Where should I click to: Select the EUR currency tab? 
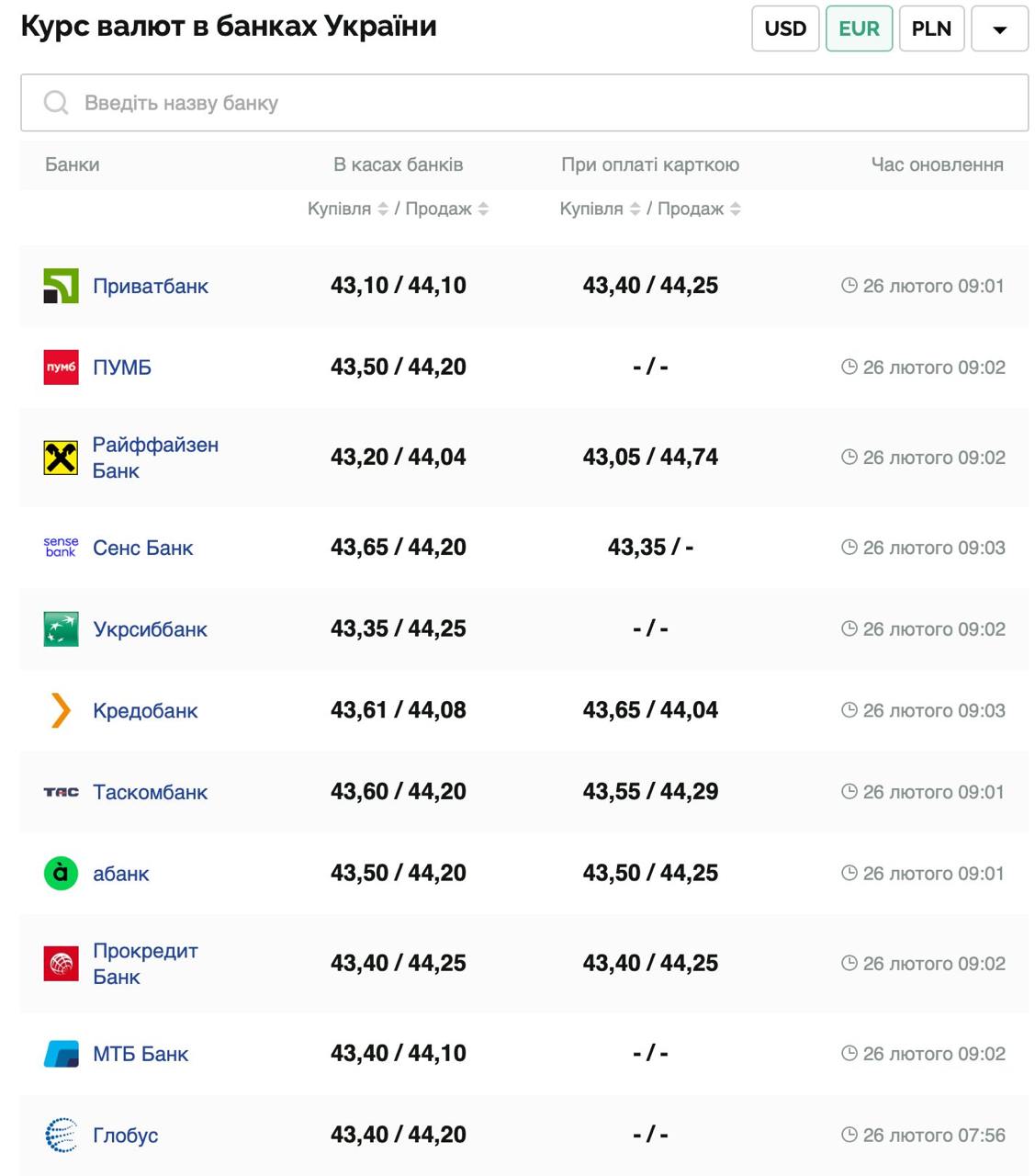[x=859, y=28]
